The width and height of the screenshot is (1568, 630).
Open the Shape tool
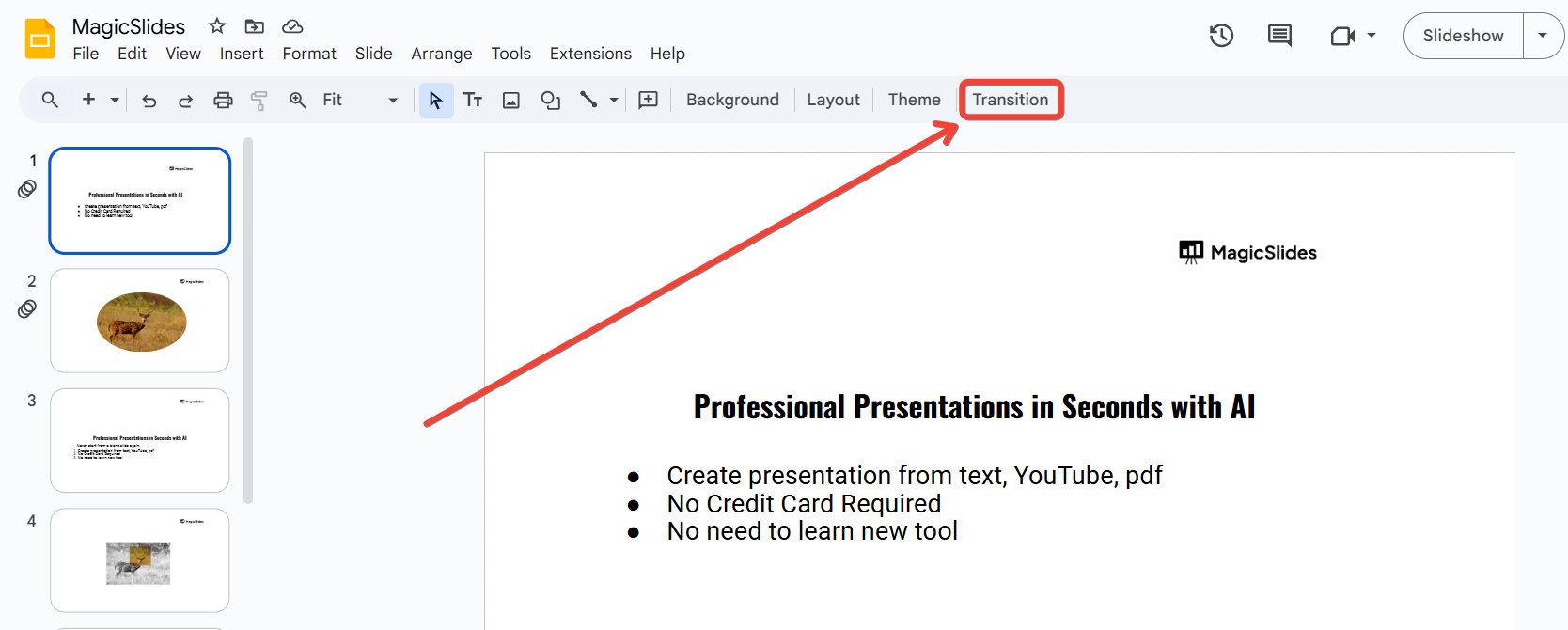coord(551,100)
